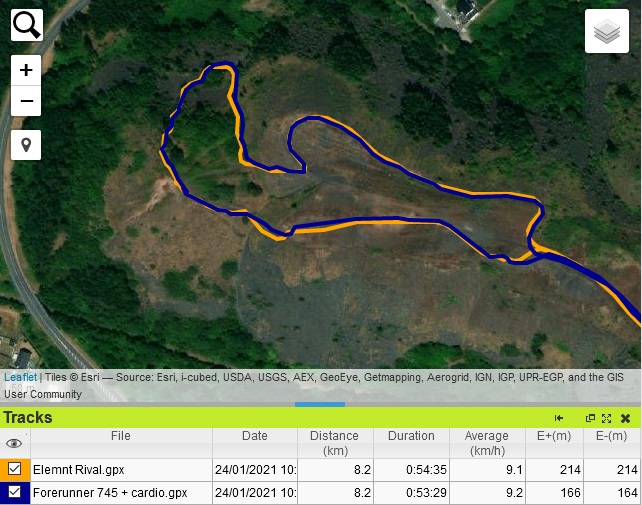Uncheck the Elemnt Rival.gpx track checkbox

point(15,468)
